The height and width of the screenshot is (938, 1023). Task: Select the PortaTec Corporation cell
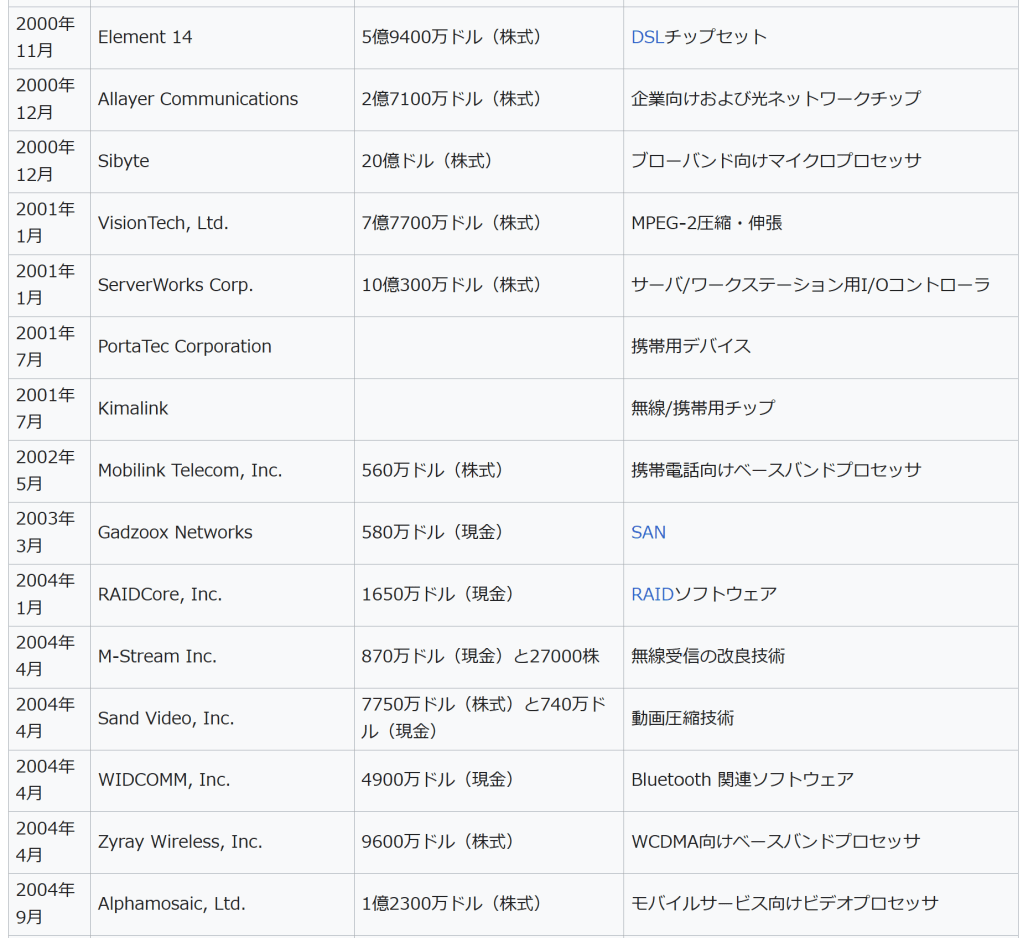(x=185, y=347)
